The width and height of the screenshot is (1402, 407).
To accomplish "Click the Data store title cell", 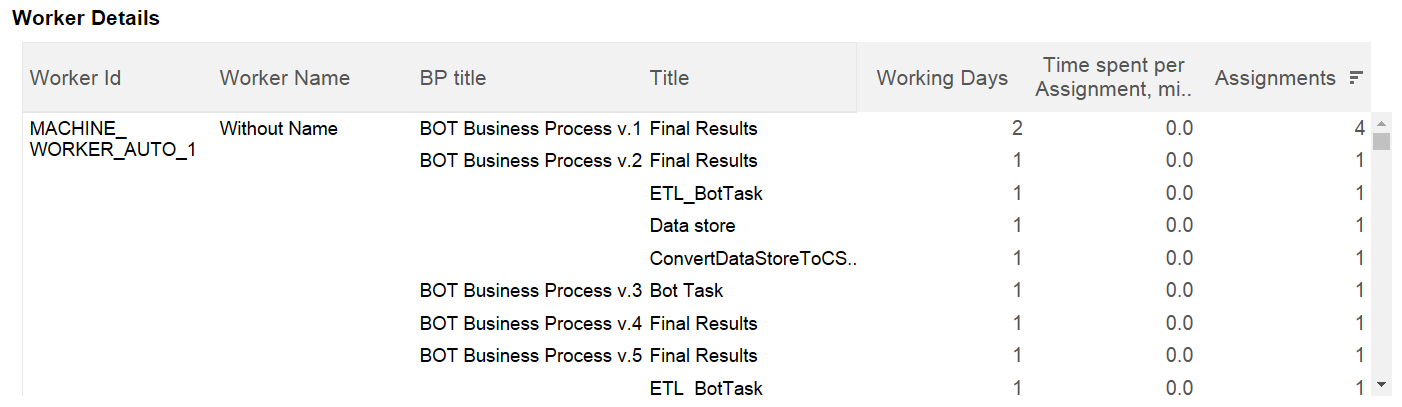I will [x=692, y=226].
